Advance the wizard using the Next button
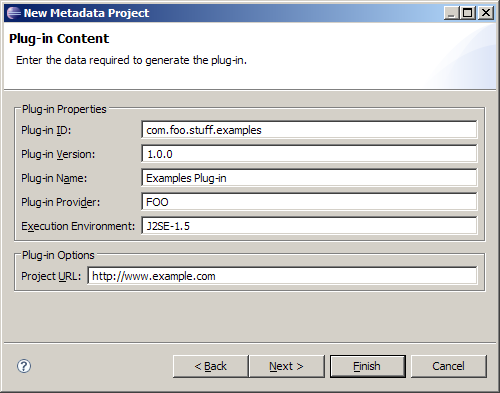The height and width of the screenshot is (393, 500). [x=287, y=366]
